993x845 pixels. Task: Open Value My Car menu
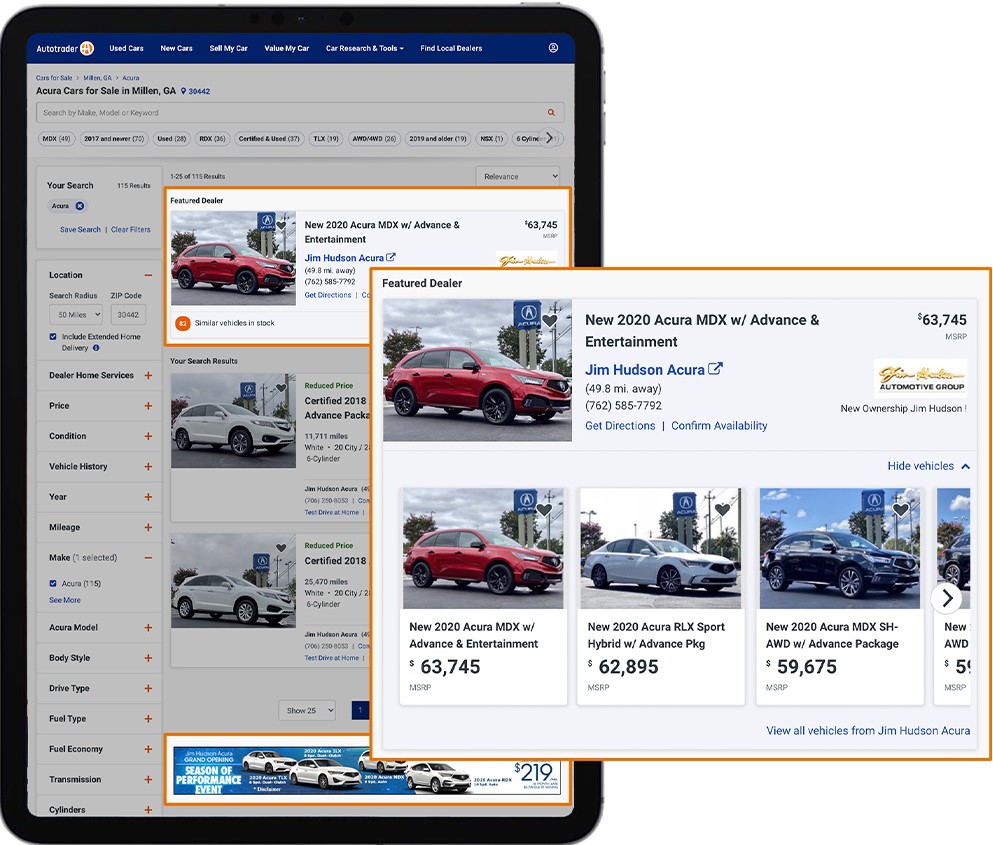[x=286, y=48]
